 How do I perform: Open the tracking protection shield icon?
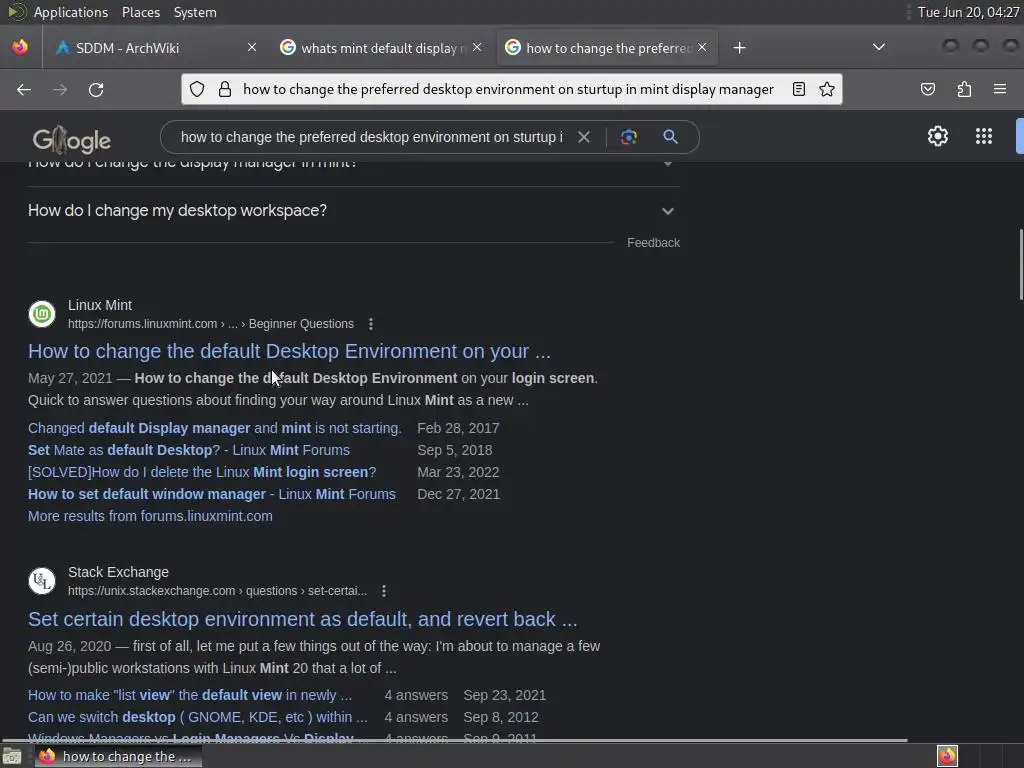(197, 89)
